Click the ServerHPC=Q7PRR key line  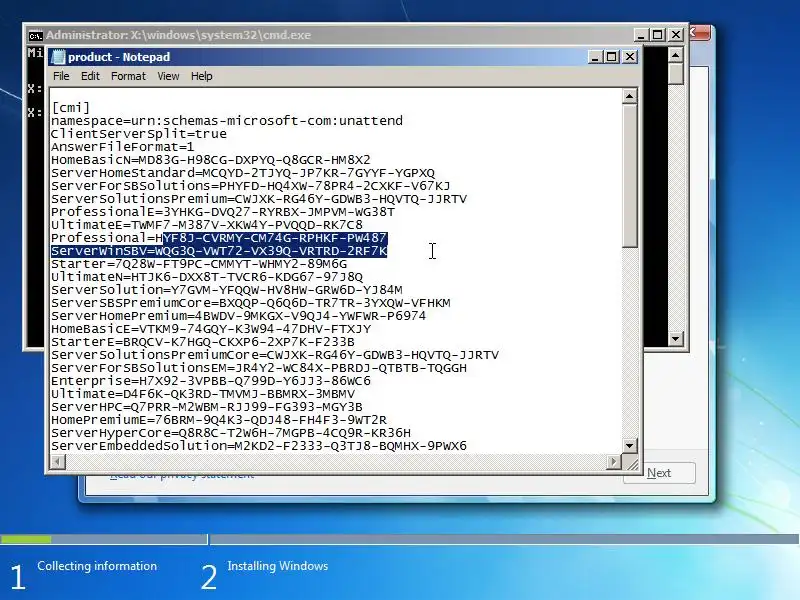coord(207,407)
